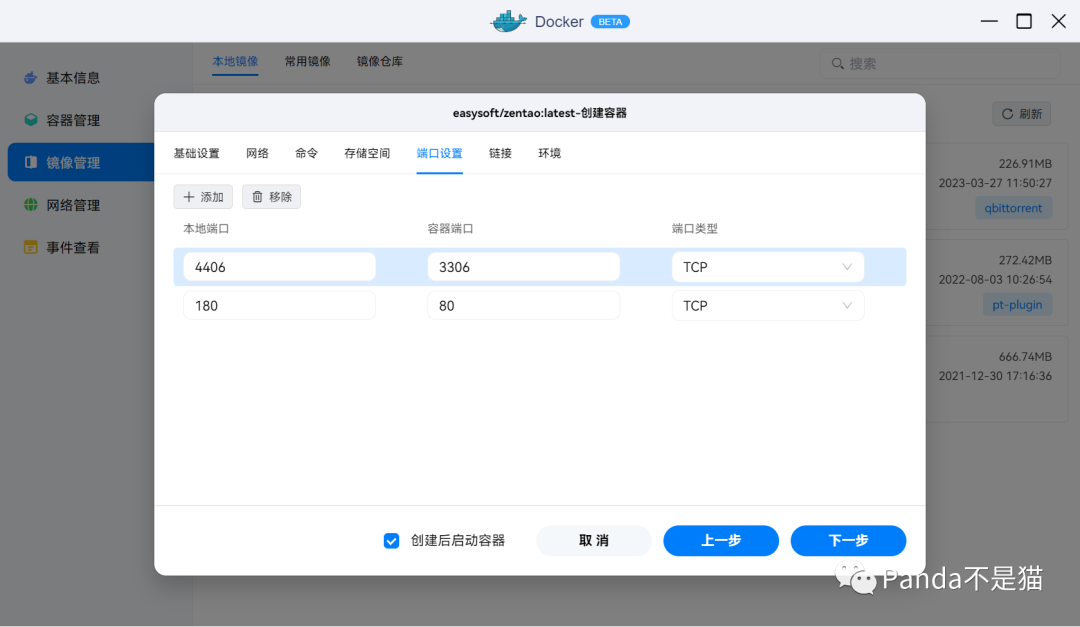Open 事件查看 in the sidebar

coord(62,247)
